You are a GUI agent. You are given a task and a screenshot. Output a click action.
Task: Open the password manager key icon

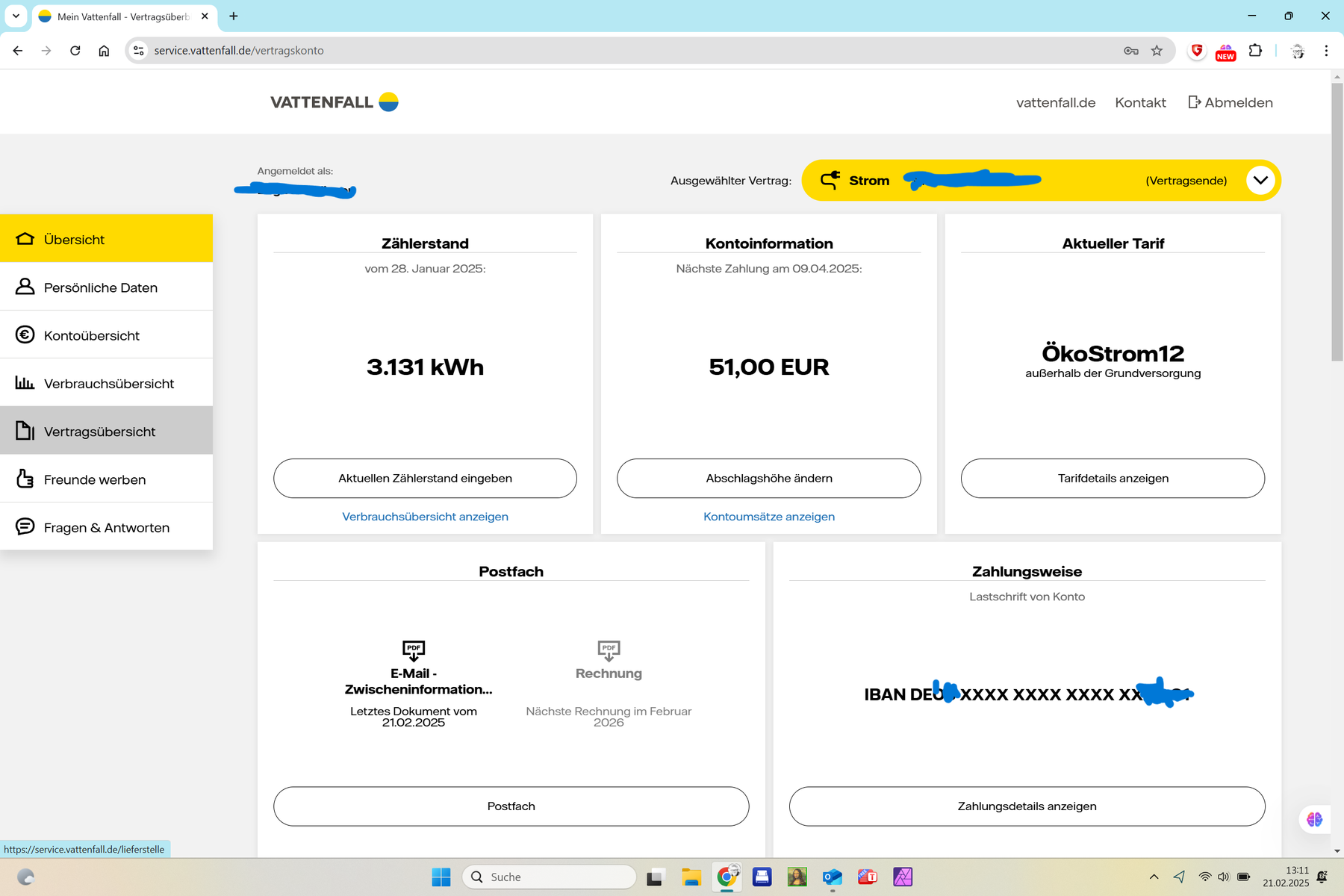click(x=1130, y=51)
